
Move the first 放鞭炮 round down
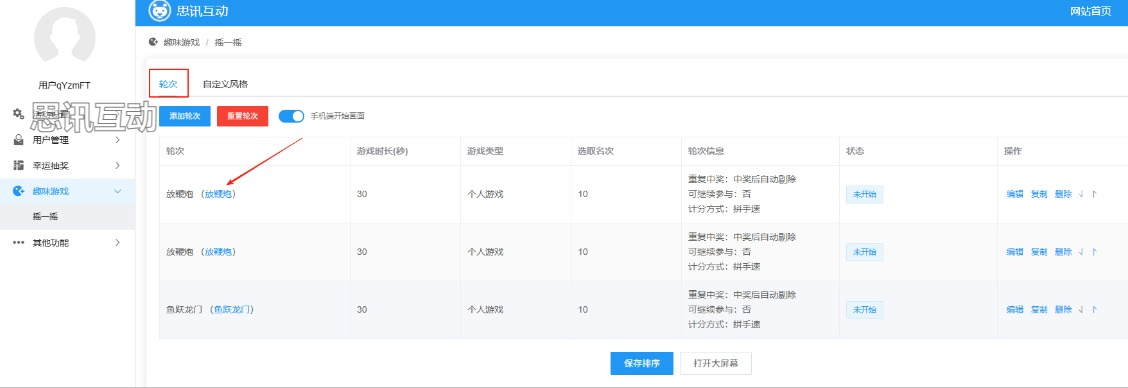pyautogui.click(x=1081, y=194)
